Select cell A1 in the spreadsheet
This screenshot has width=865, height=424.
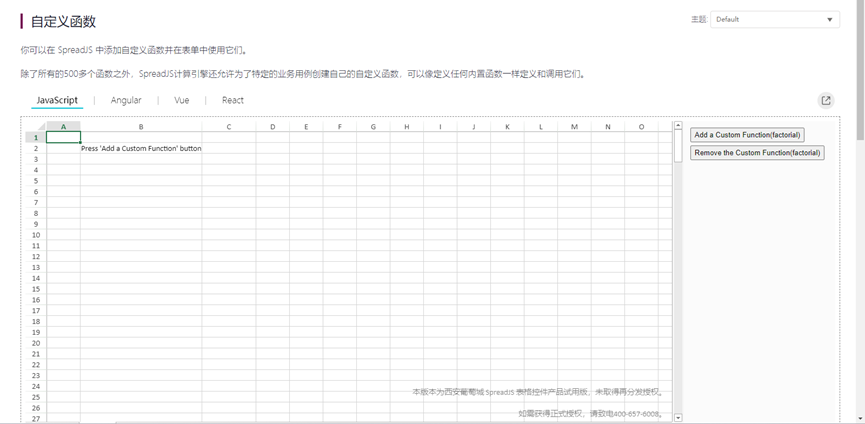tap(63, 137)
